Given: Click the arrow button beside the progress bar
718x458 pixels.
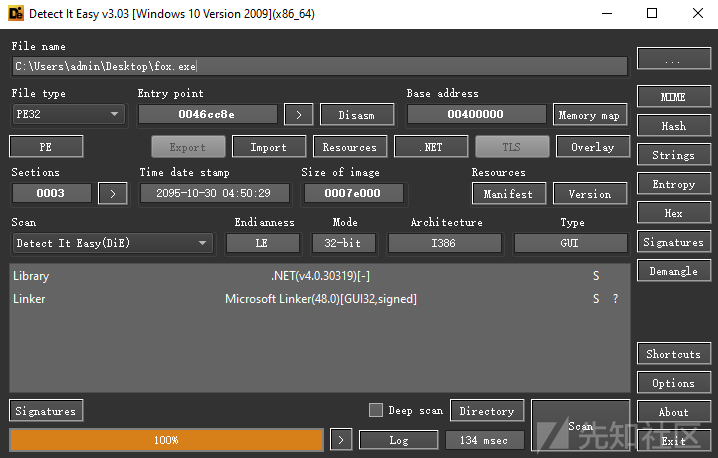Looking at the screenshot, I should 341,440.
